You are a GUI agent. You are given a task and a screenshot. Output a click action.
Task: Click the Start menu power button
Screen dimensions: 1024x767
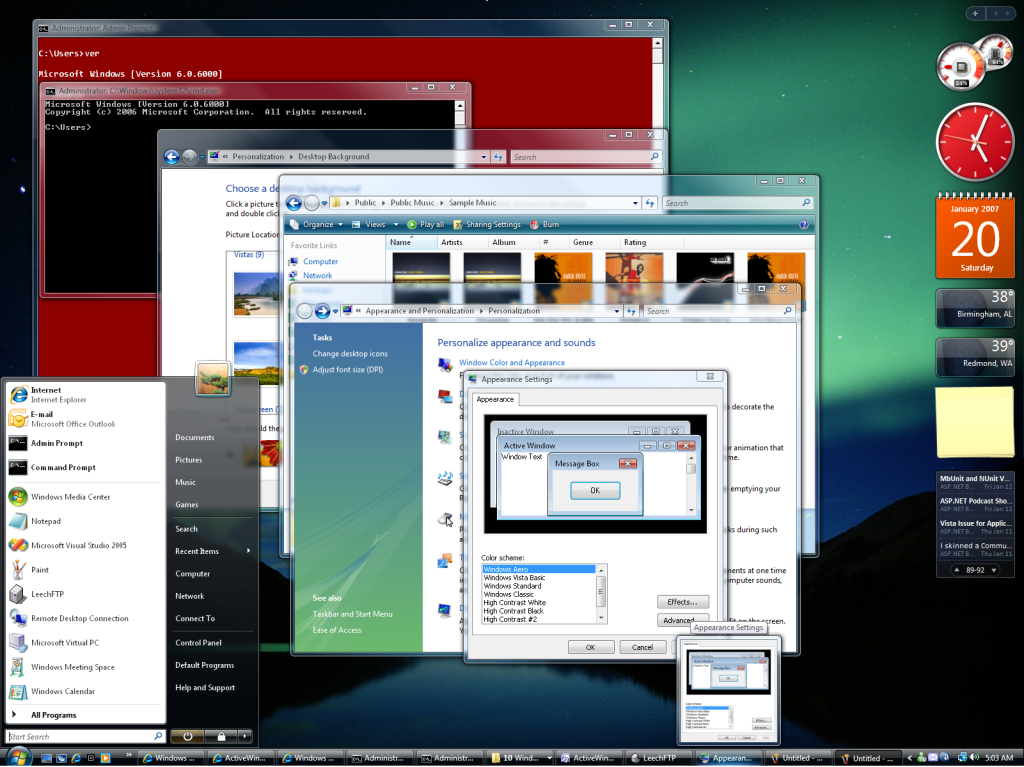[187, 736]
